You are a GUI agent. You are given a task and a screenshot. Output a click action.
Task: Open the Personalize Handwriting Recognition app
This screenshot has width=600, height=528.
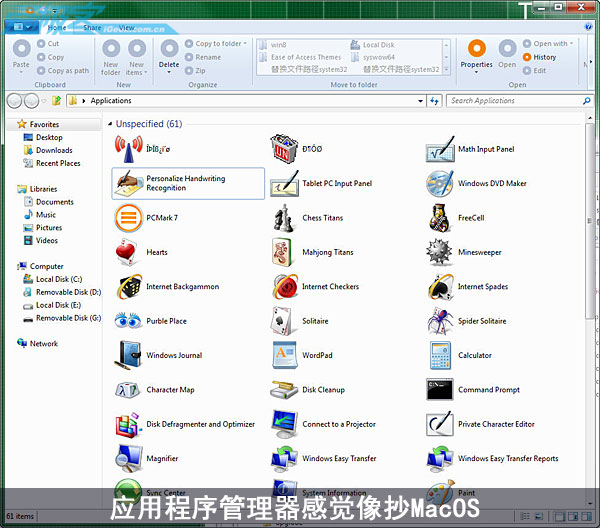(188, 183)
